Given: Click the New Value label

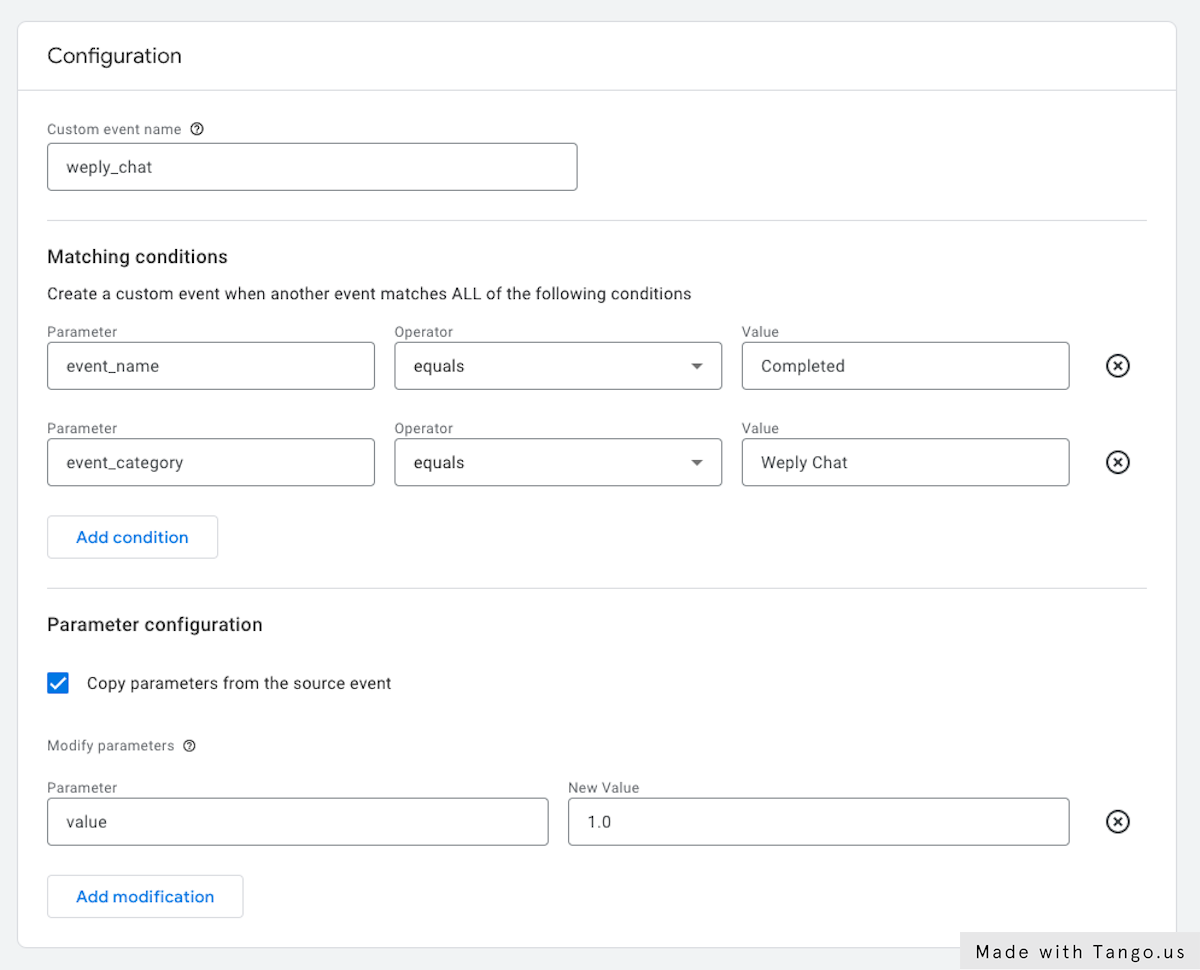Looking at the screenshot, I should (604, 788).
